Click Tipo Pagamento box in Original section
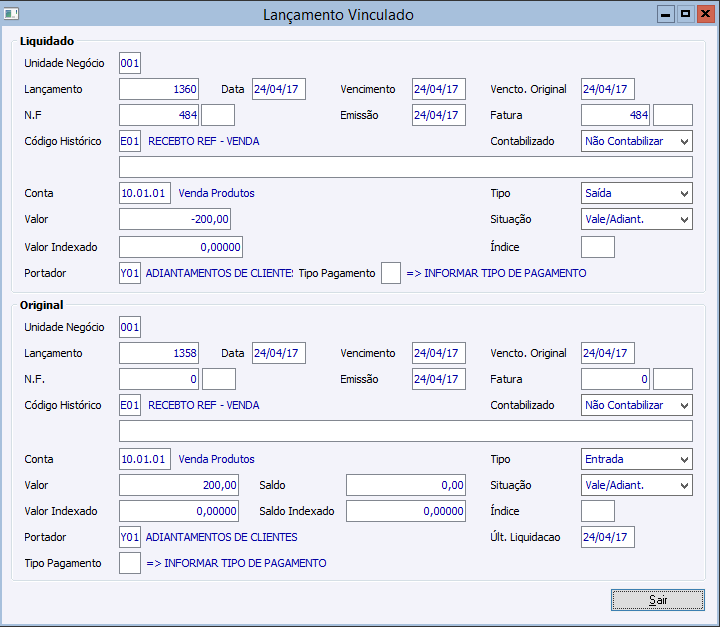Viewport: 720px width, 627px height. 130,563
